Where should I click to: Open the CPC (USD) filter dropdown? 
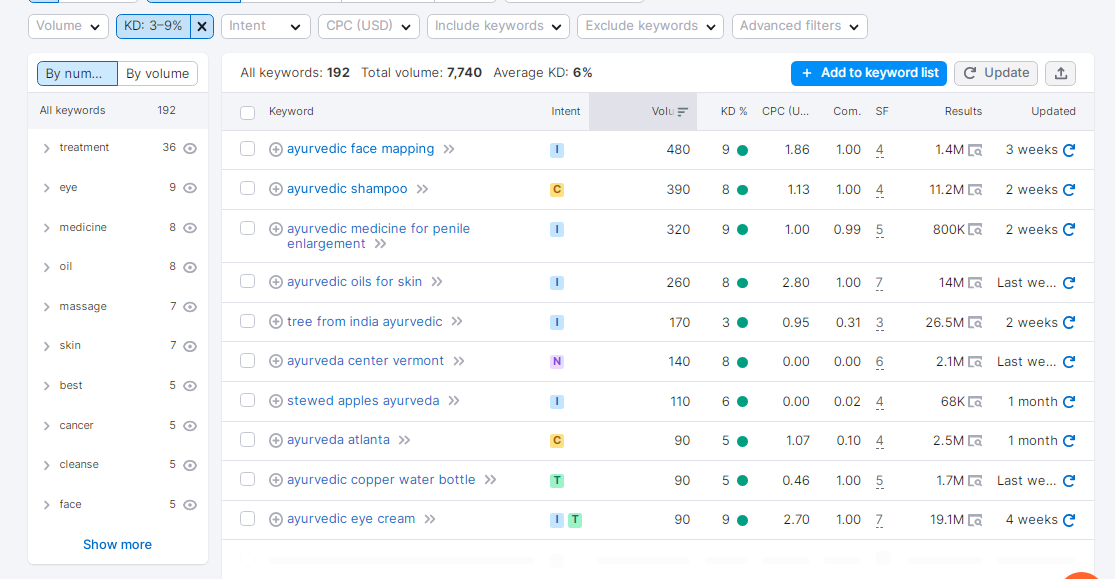click(x=368, y=26)
